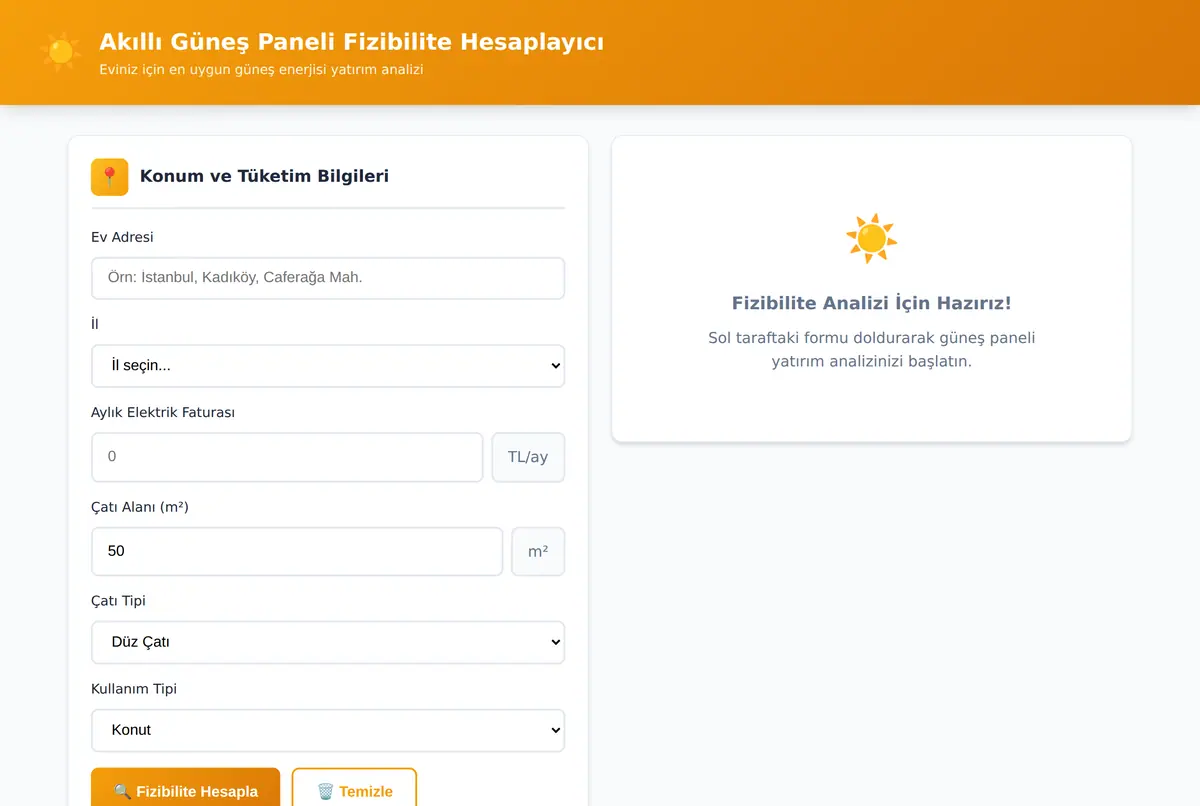The image size is (1200, 806).
Task: Click the Çatı Alanı (m²) label
Action: 140,507
